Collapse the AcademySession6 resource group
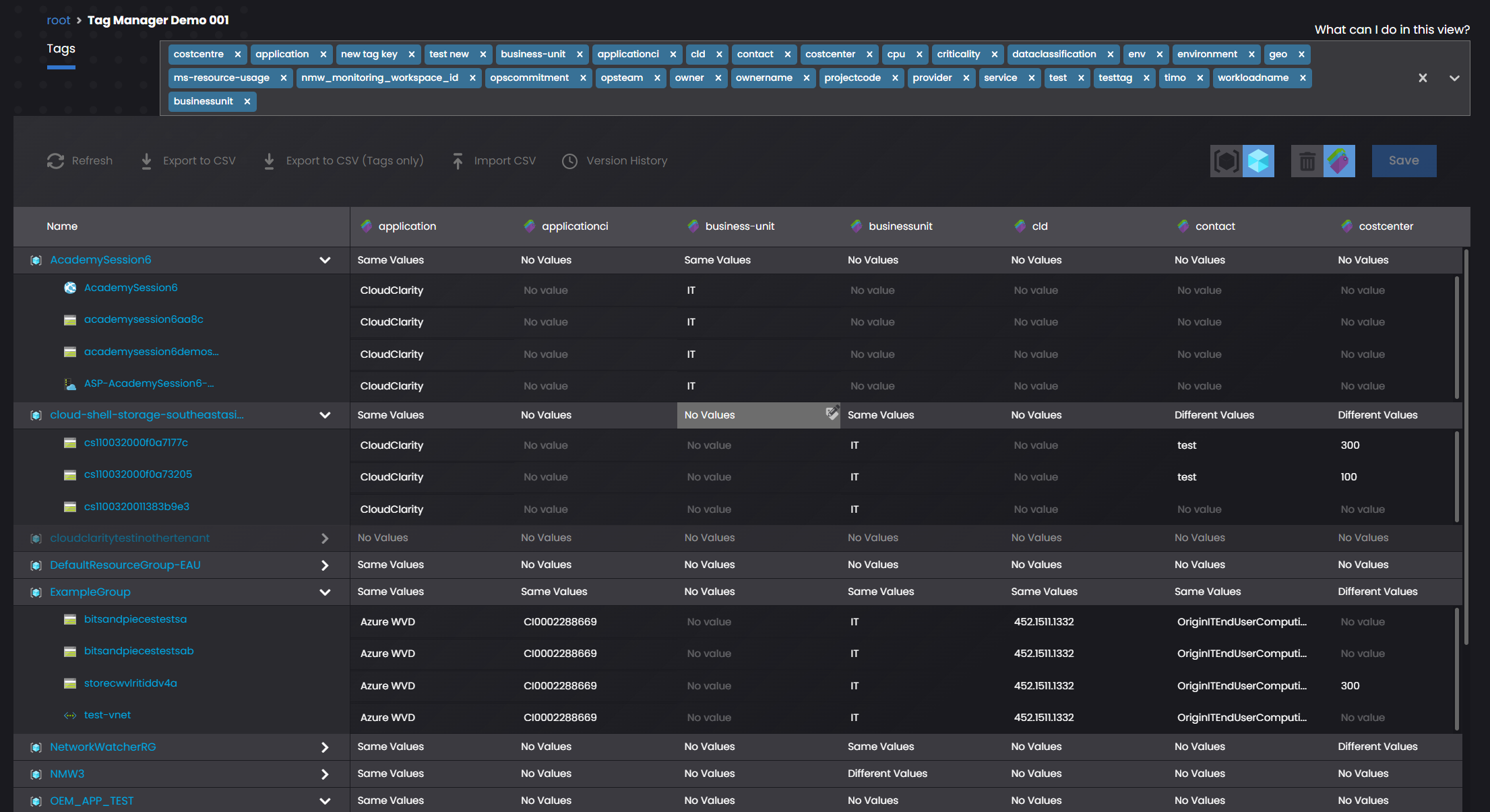The height and width of the screenshot is (812, 1490). [325, 260]
